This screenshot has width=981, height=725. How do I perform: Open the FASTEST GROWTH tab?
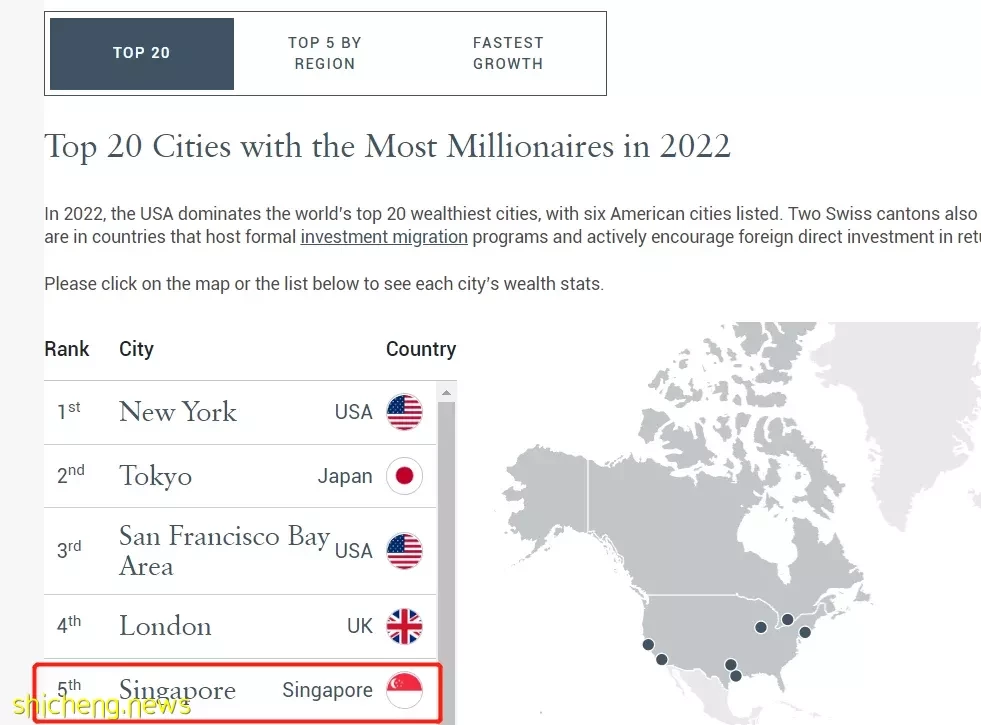508,53
